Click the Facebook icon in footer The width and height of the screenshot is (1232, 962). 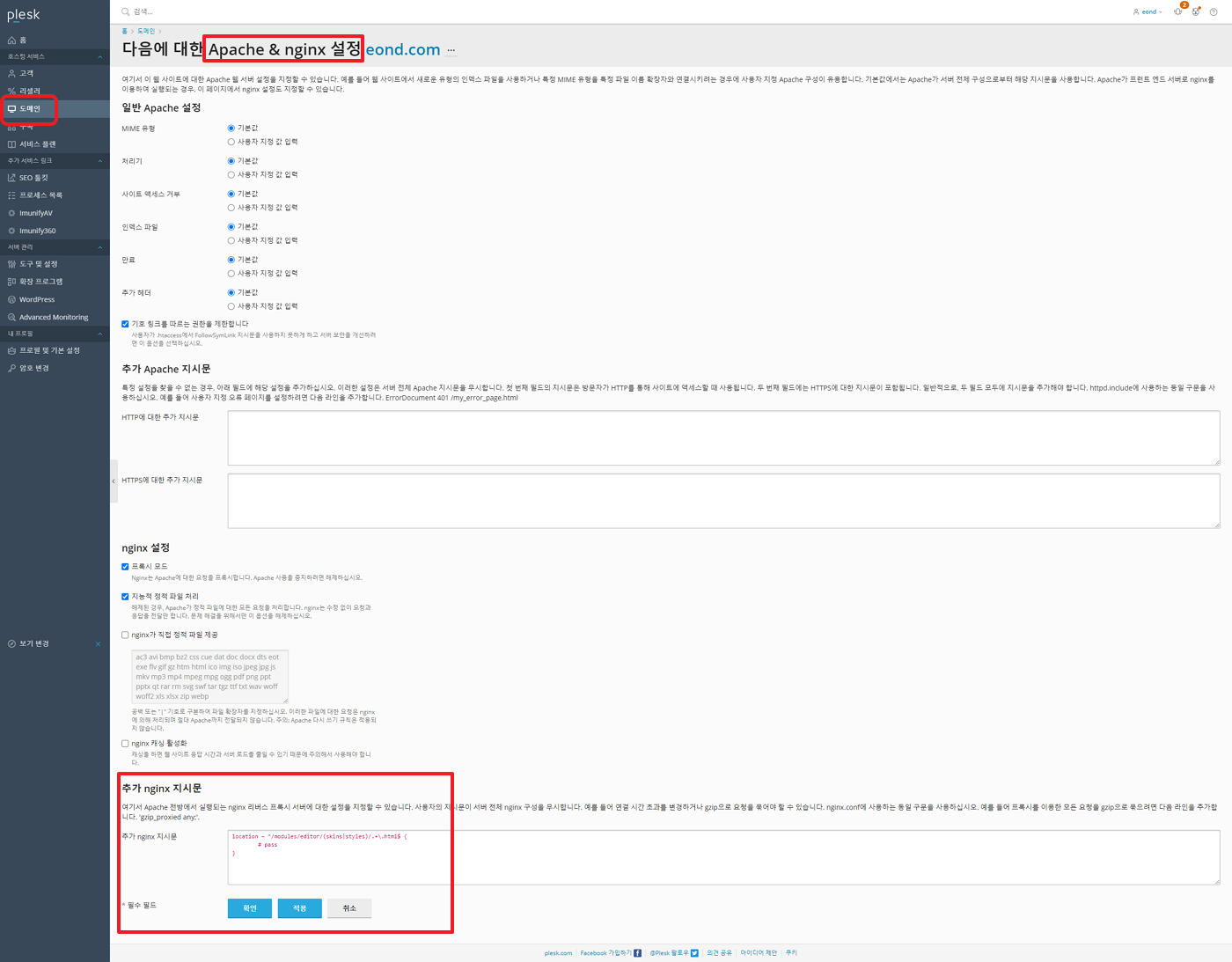point(638,953)
